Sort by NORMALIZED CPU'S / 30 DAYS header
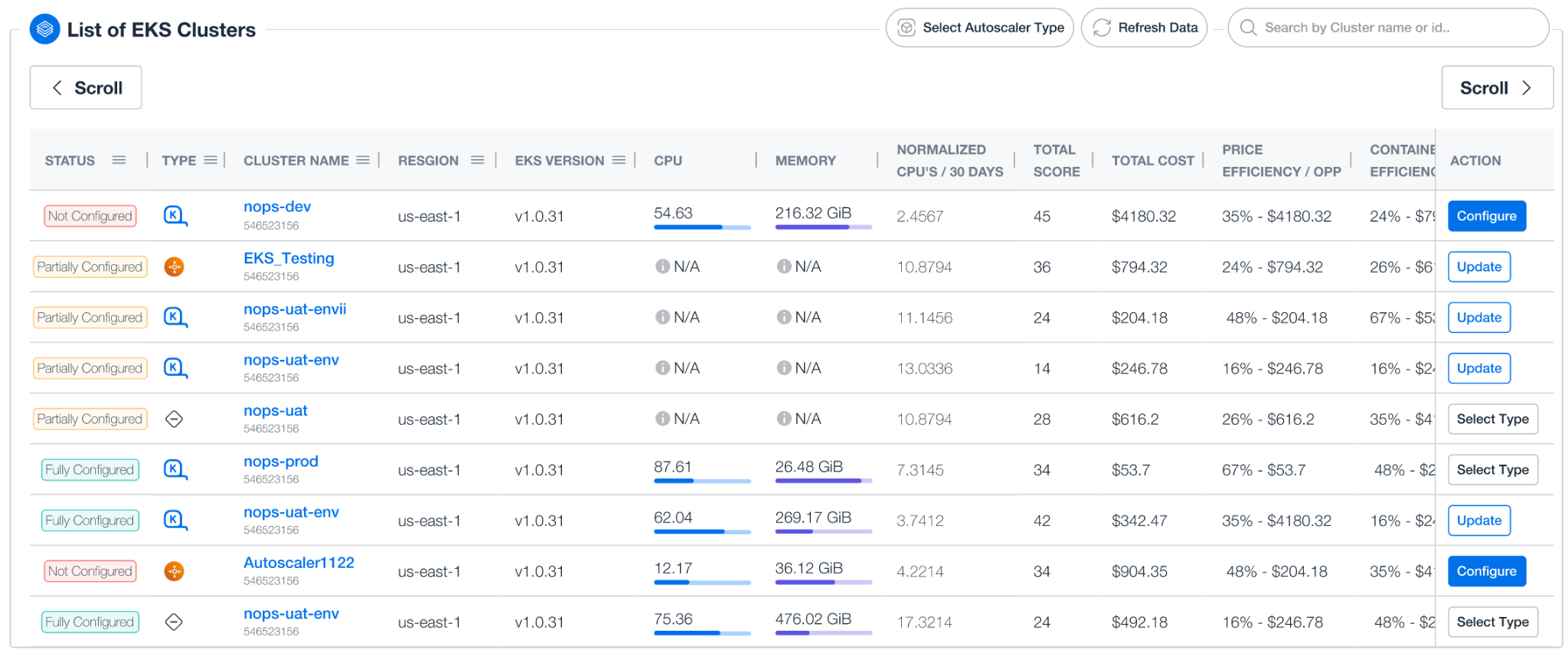 point(950,161)
